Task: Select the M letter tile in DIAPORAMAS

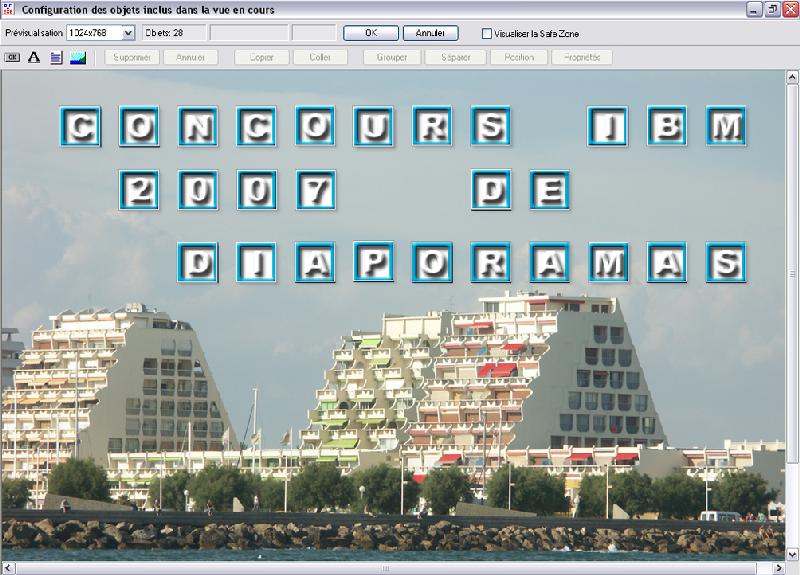Action: tap(609, 263)
